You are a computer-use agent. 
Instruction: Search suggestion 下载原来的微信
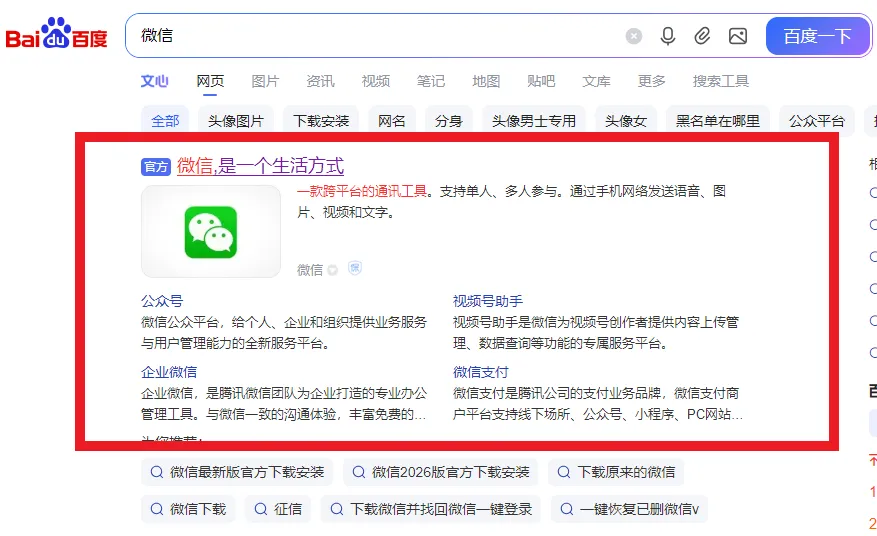click(616, 472)
